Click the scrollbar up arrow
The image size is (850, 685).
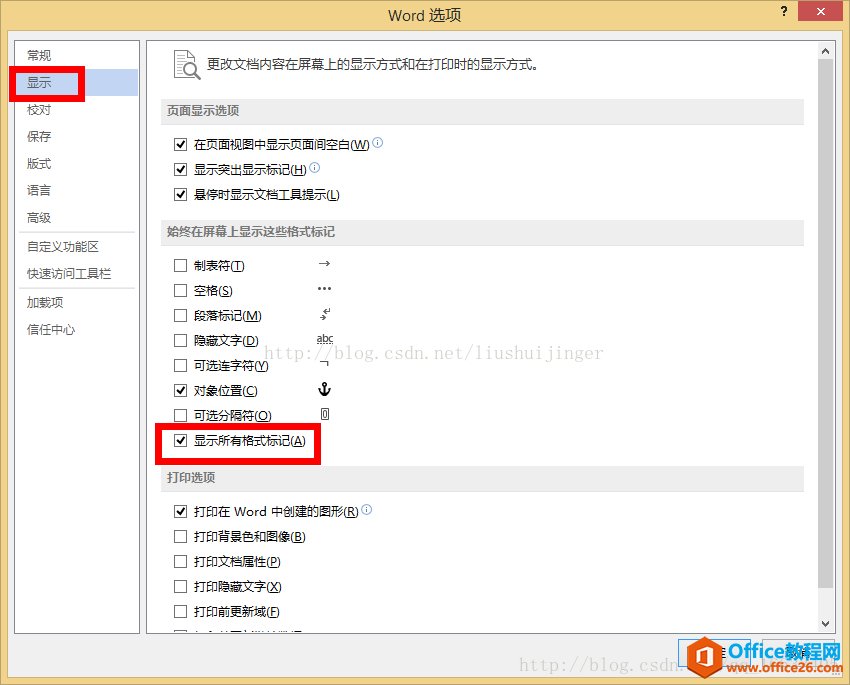(825, 51)
